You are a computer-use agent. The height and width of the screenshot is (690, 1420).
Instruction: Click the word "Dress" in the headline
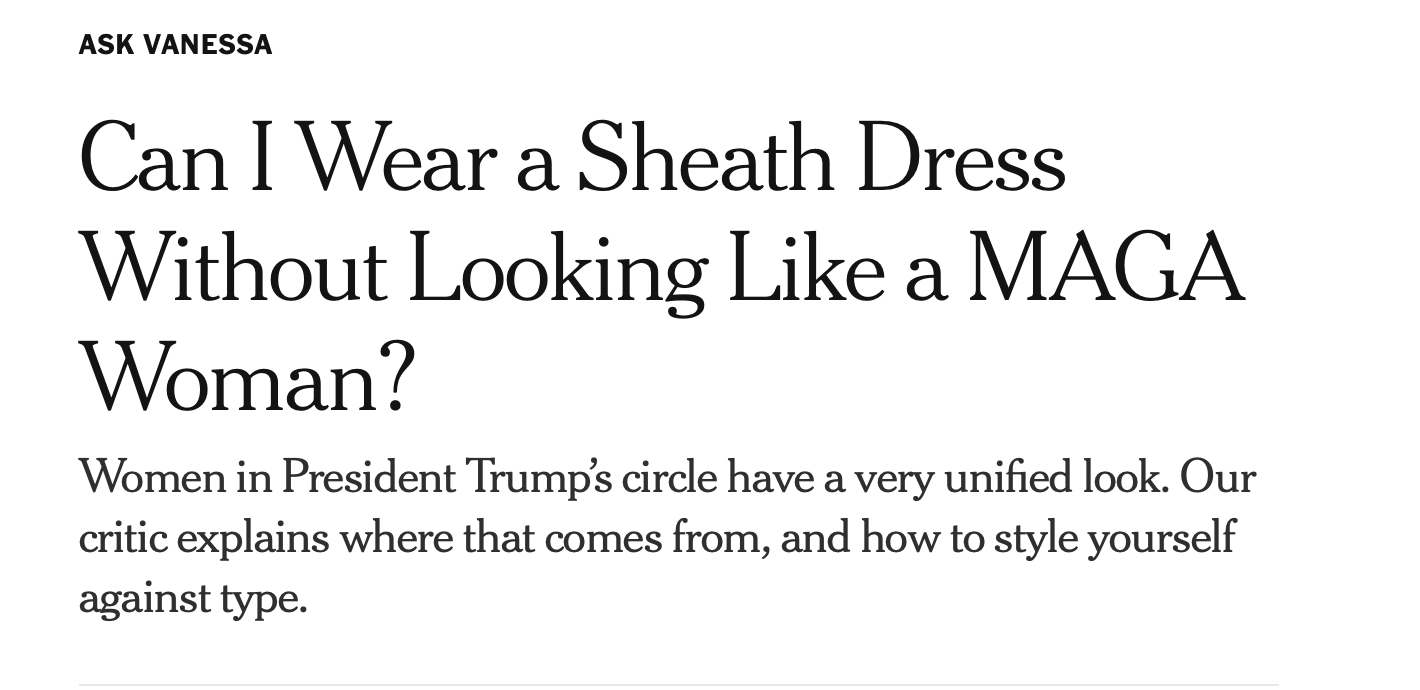(x=961, y=159)
